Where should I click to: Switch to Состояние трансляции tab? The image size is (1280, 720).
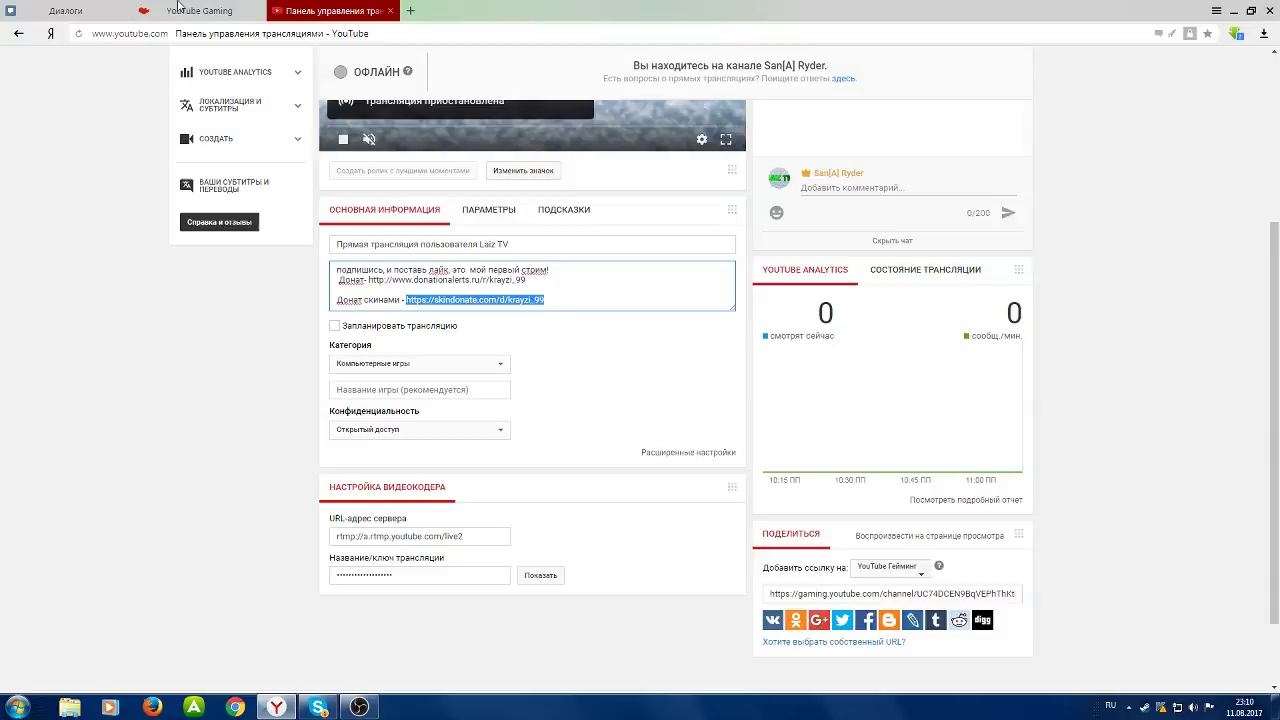pyautogui.click(x=925, y=269)
